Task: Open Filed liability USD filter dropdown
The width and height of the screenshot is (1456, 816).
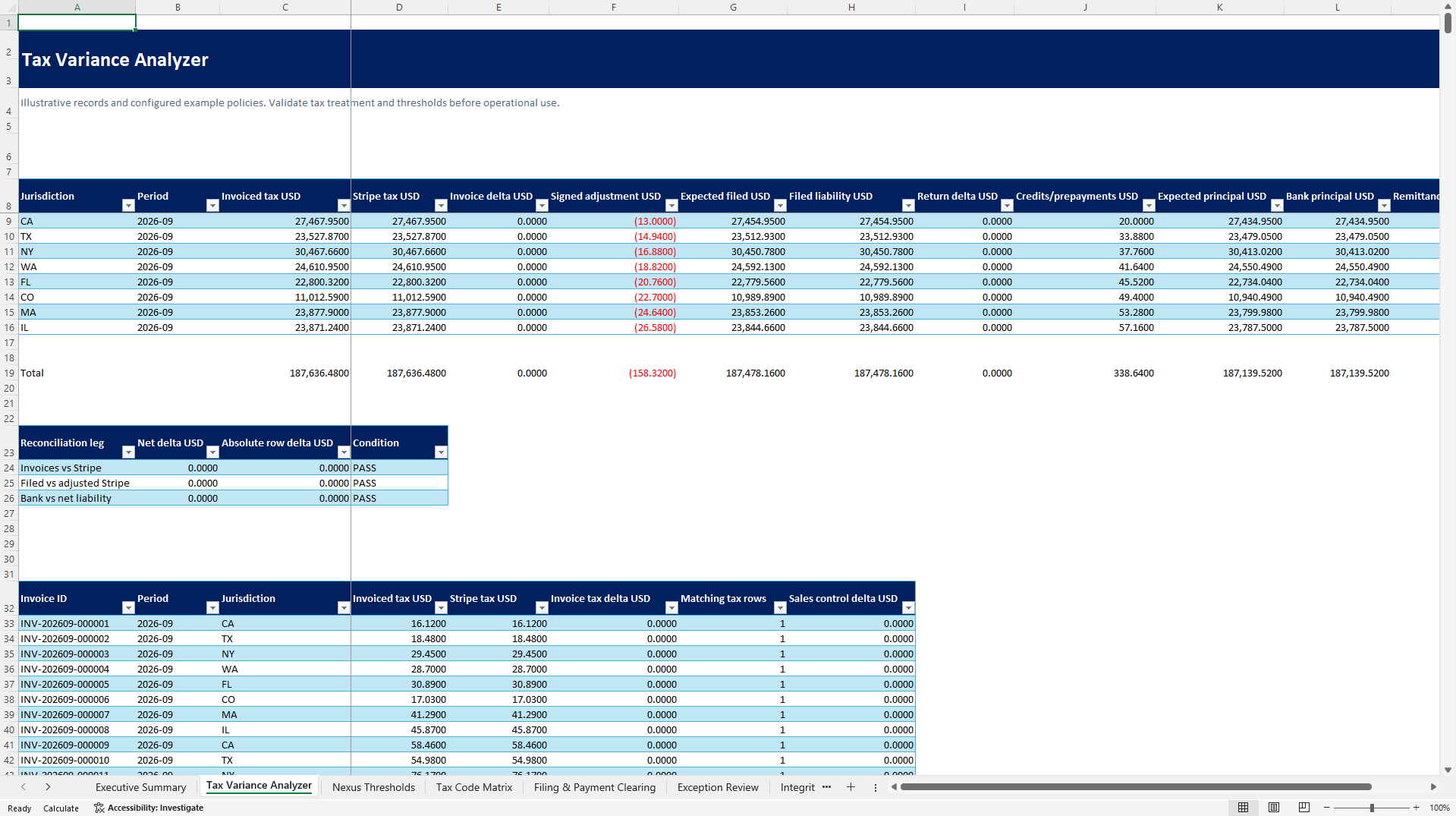Action: click(908, 206)
